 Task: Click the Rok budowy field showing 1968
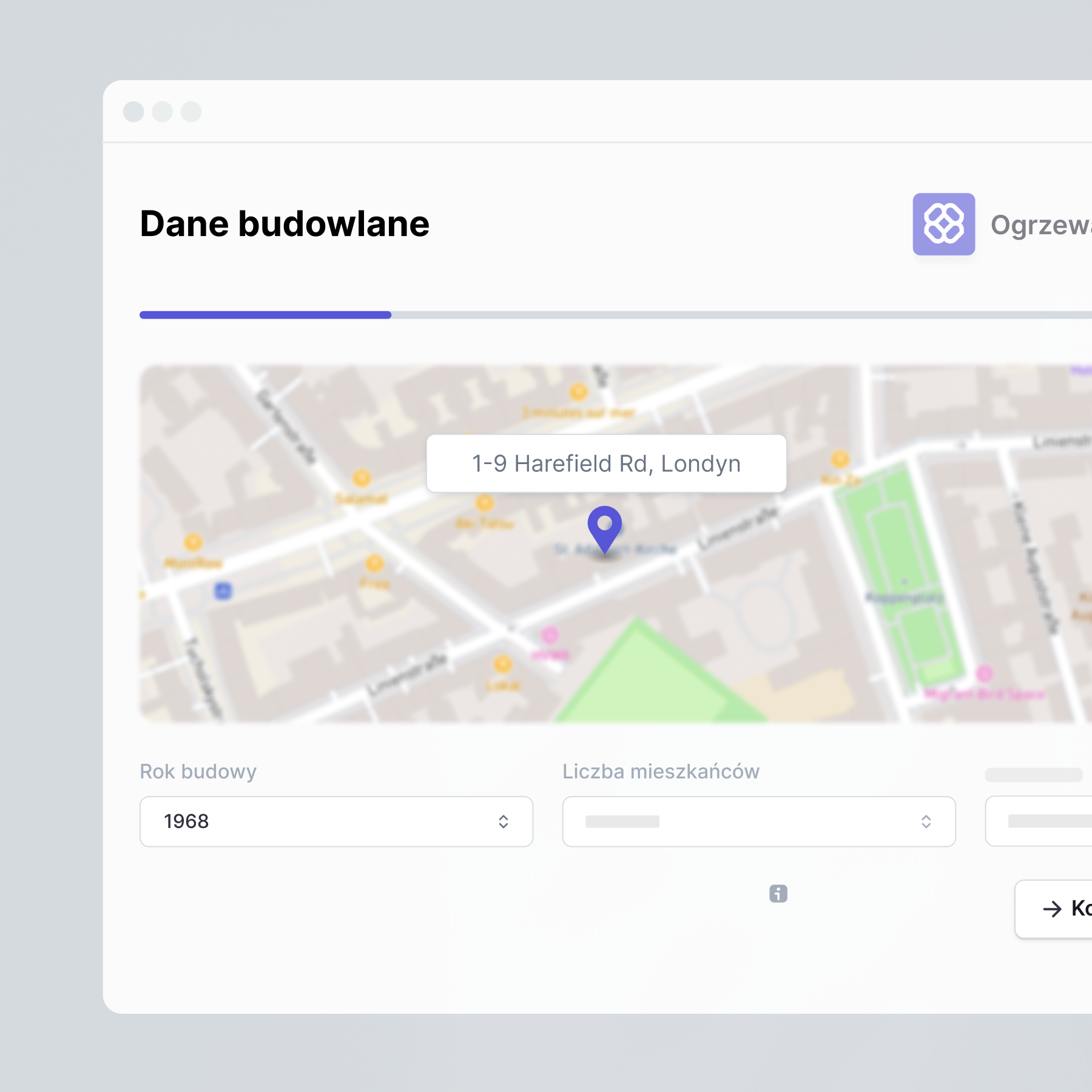[336, 821]
